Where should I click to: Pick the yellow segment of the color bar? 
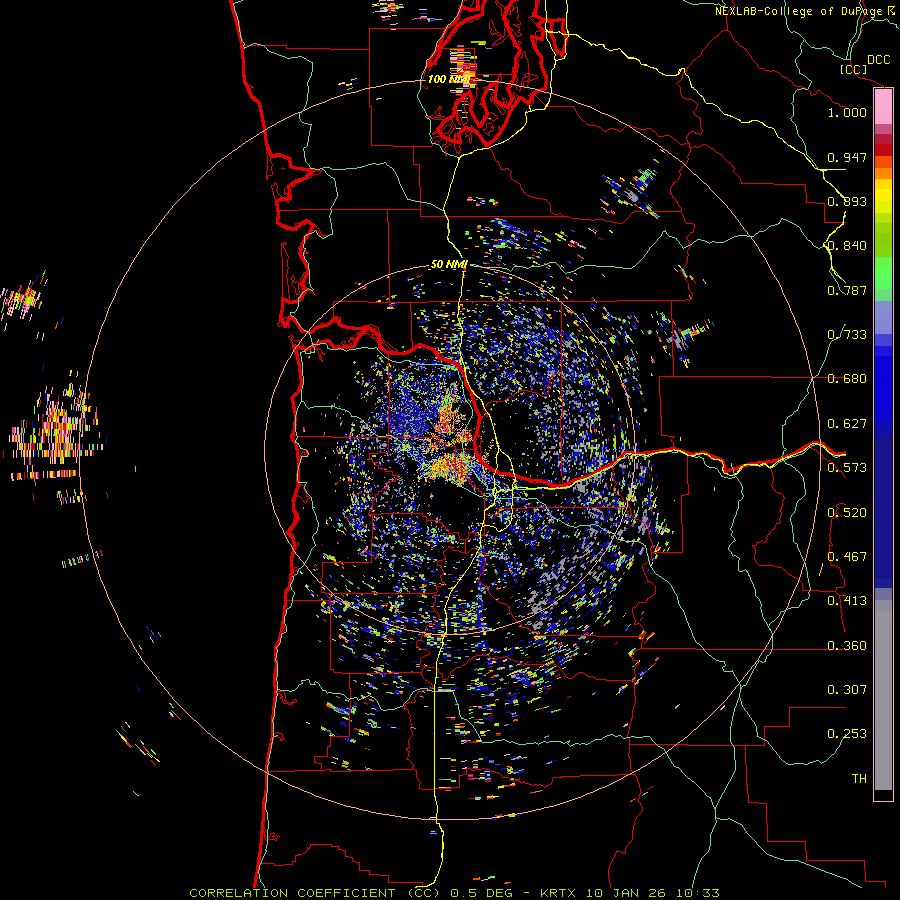[883, 197]
